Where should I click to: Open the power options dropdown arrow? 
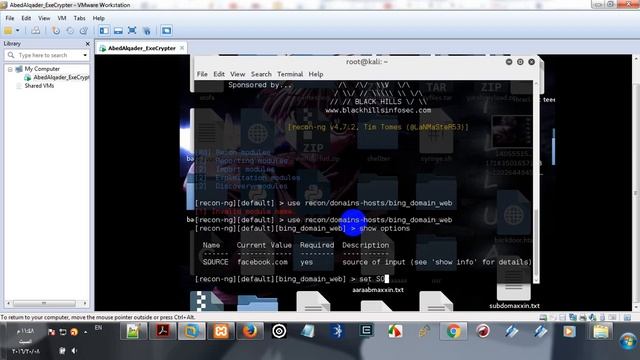(18, 31)
